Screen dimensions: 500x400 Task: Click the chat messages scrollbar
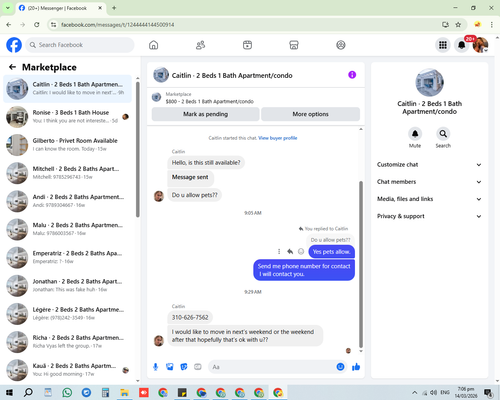tap(361, 264)
